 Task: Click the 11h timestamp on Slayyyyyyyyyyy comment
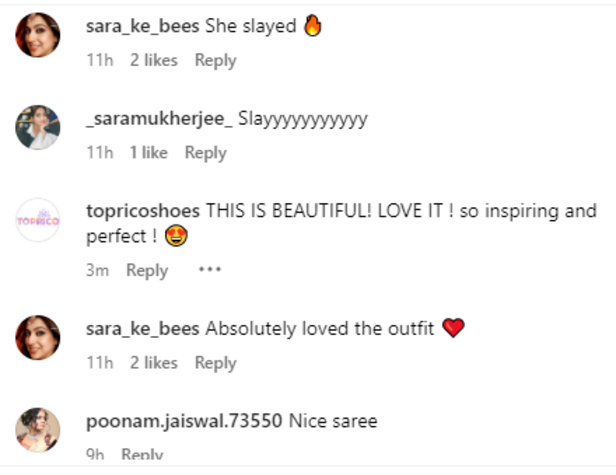point(100,152)
